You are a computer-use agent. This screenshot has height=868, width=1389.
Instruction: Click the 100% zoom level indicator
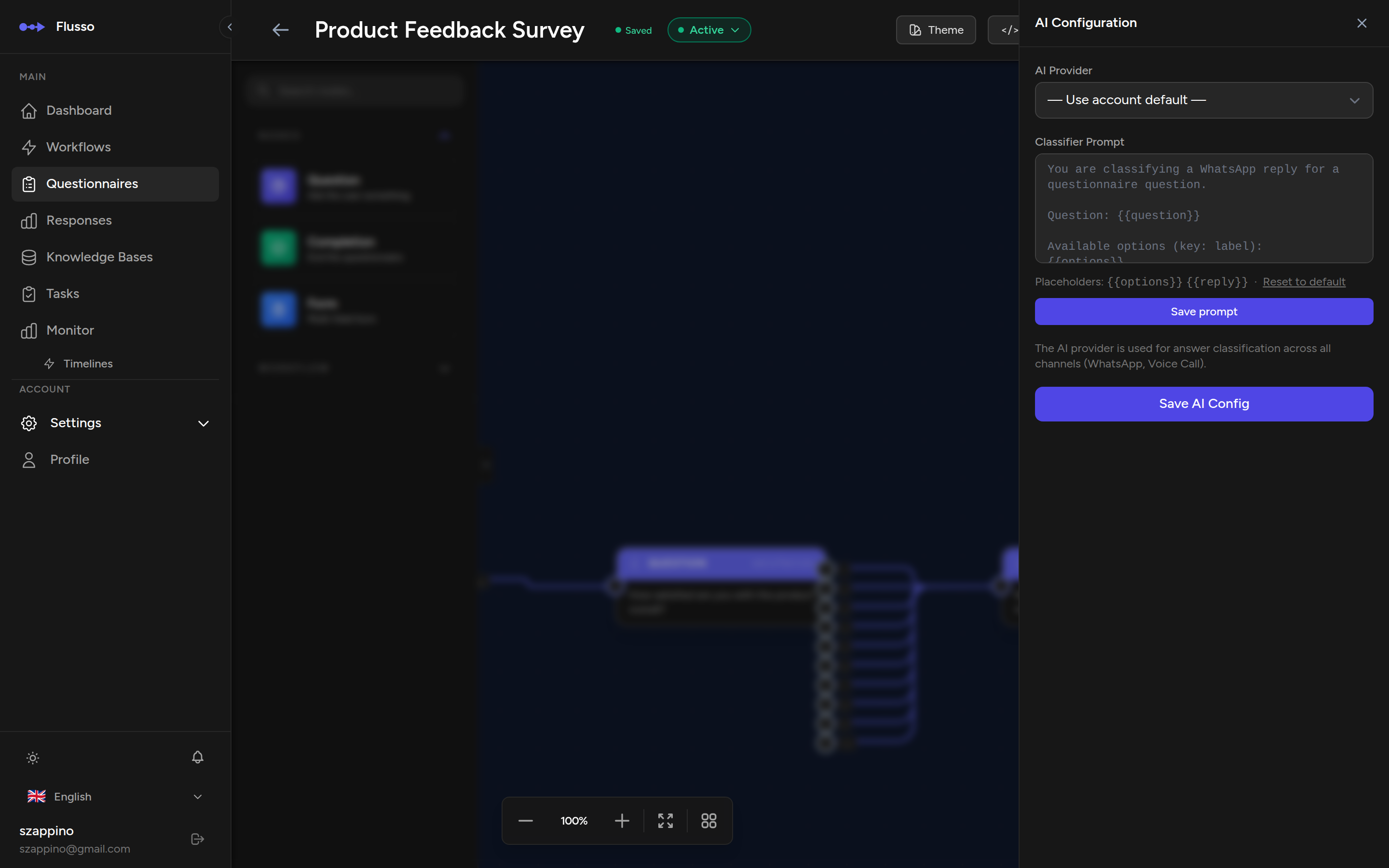tap(574, 821)
